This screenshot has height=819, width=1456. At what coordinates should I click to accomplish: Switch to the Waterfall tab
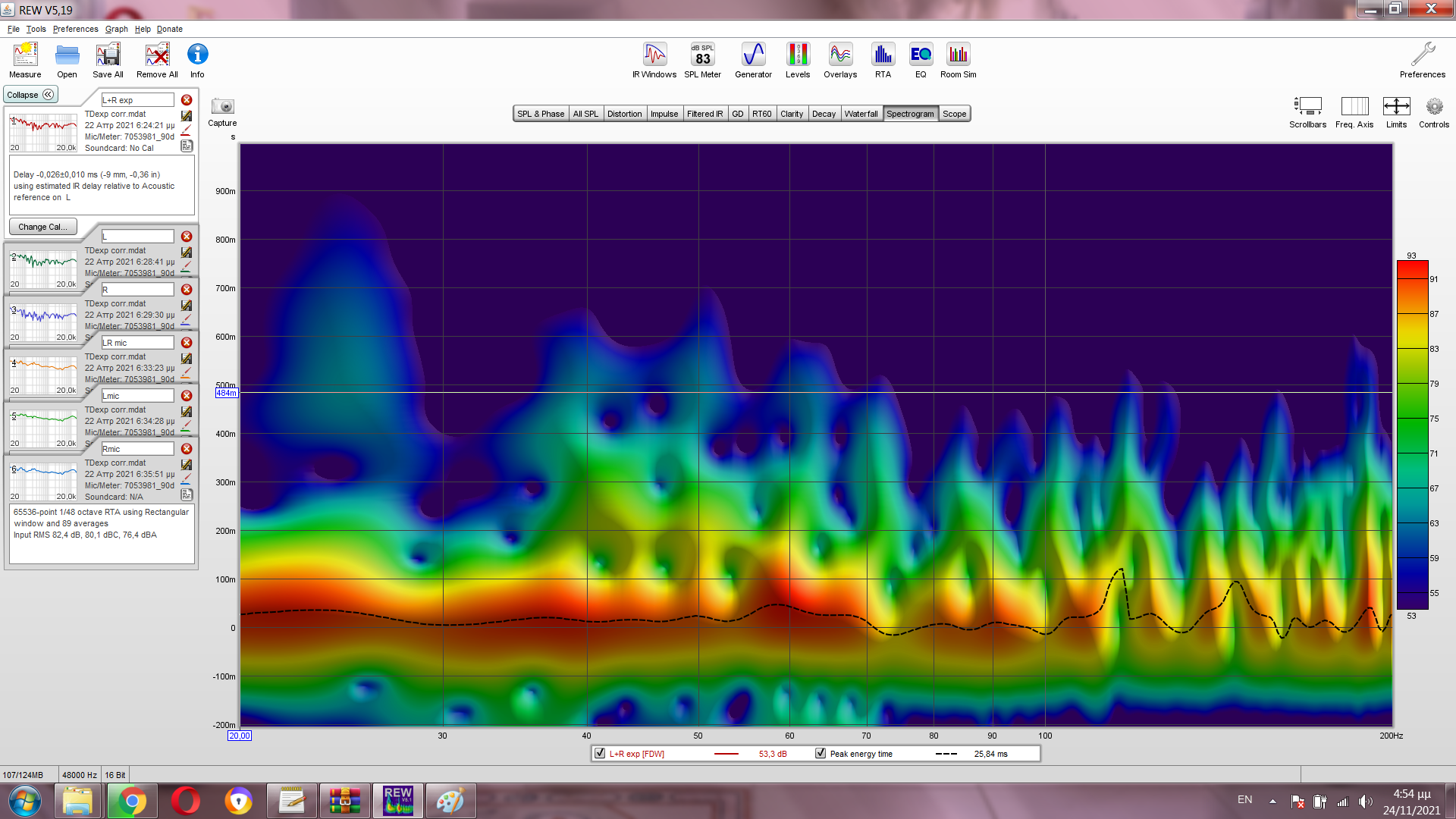[x=861, y=114]
